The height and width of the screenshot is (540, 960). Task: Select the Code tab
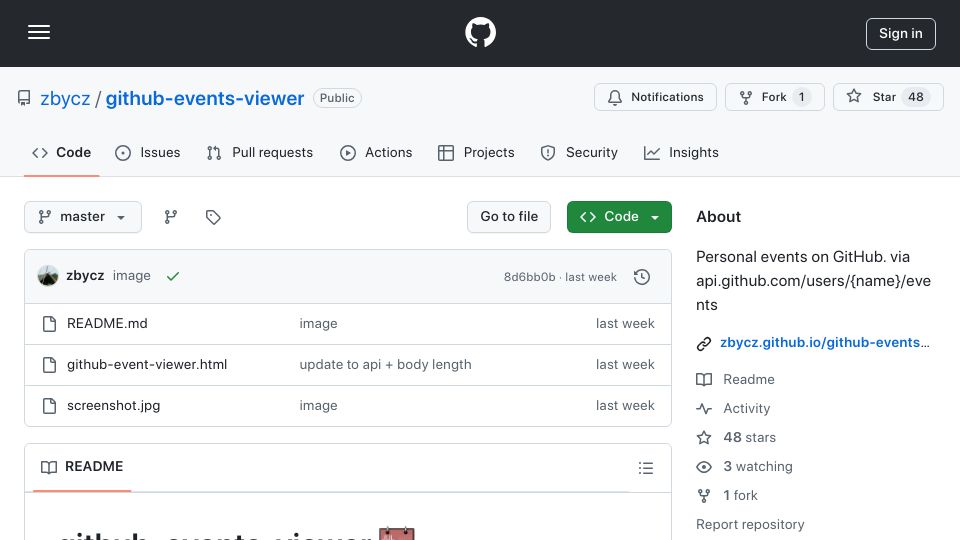pos(61,152)
